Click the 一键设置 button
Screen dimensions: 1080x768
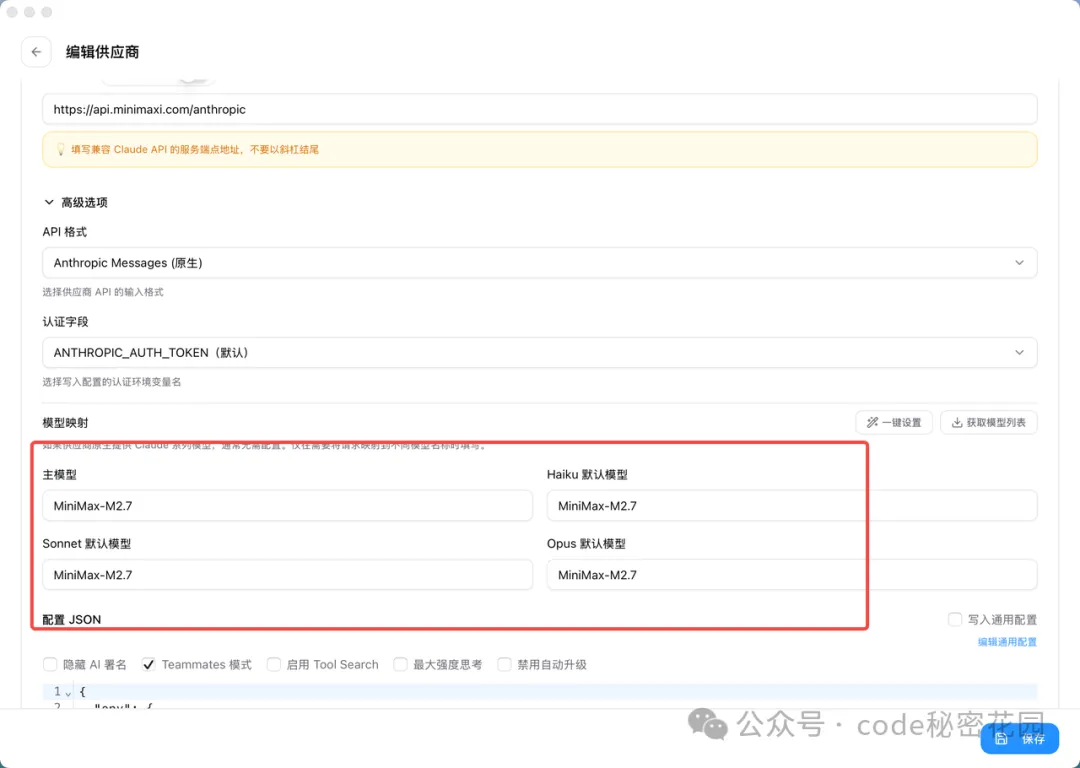coord(893,422)
